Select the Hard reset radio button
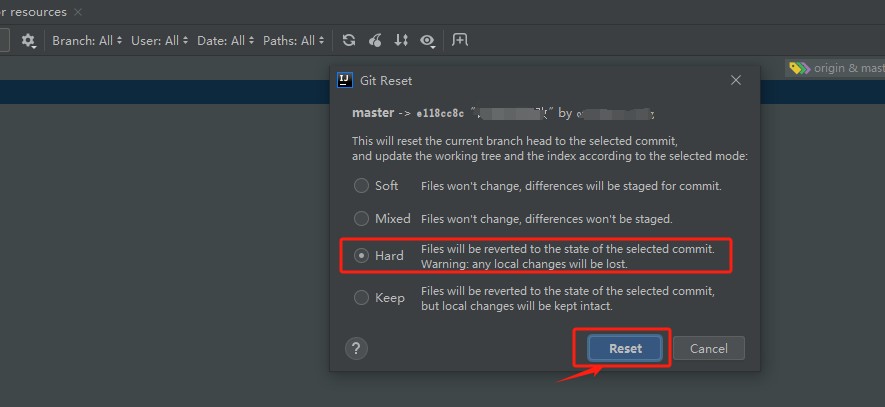885x407 pixels. click(361, 256)
